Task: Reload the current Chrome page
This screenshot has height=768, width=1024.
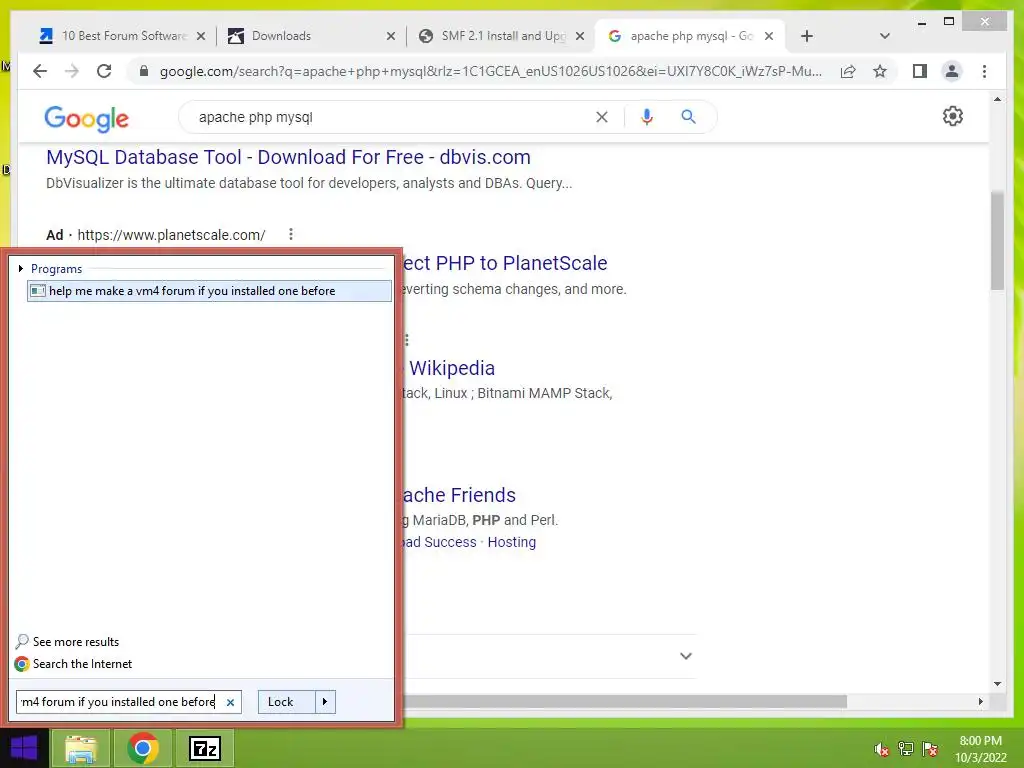Action: coord(104,71)
